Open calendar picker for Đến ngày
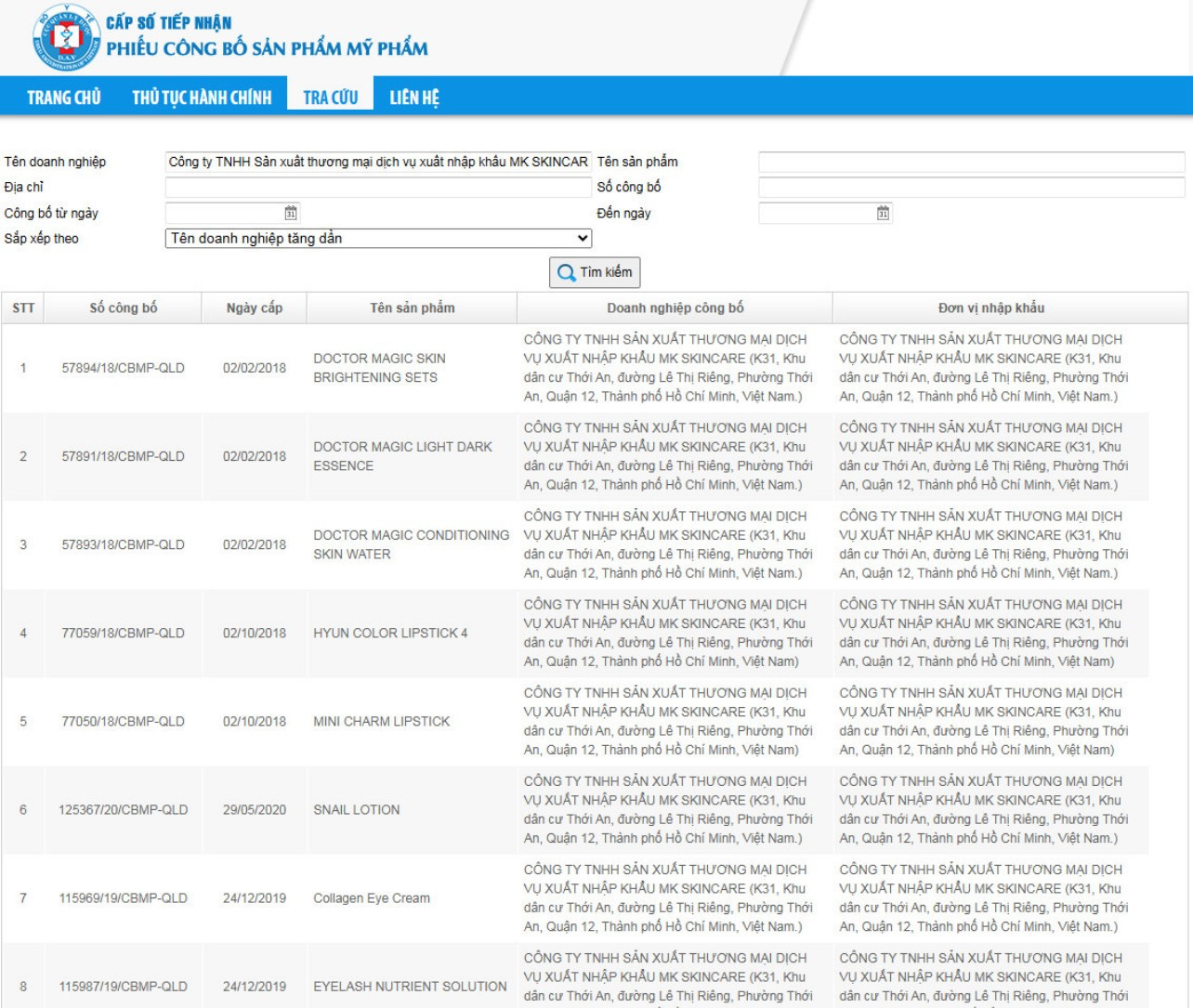 883,213
